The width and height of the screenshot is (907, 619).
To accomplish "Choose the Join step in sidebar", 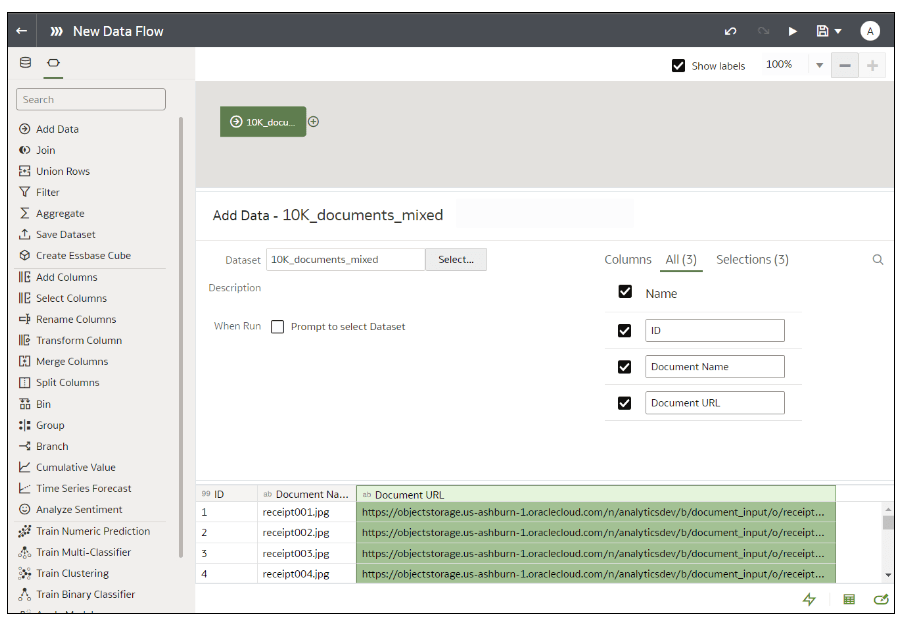I will click(x=46, y=150).
